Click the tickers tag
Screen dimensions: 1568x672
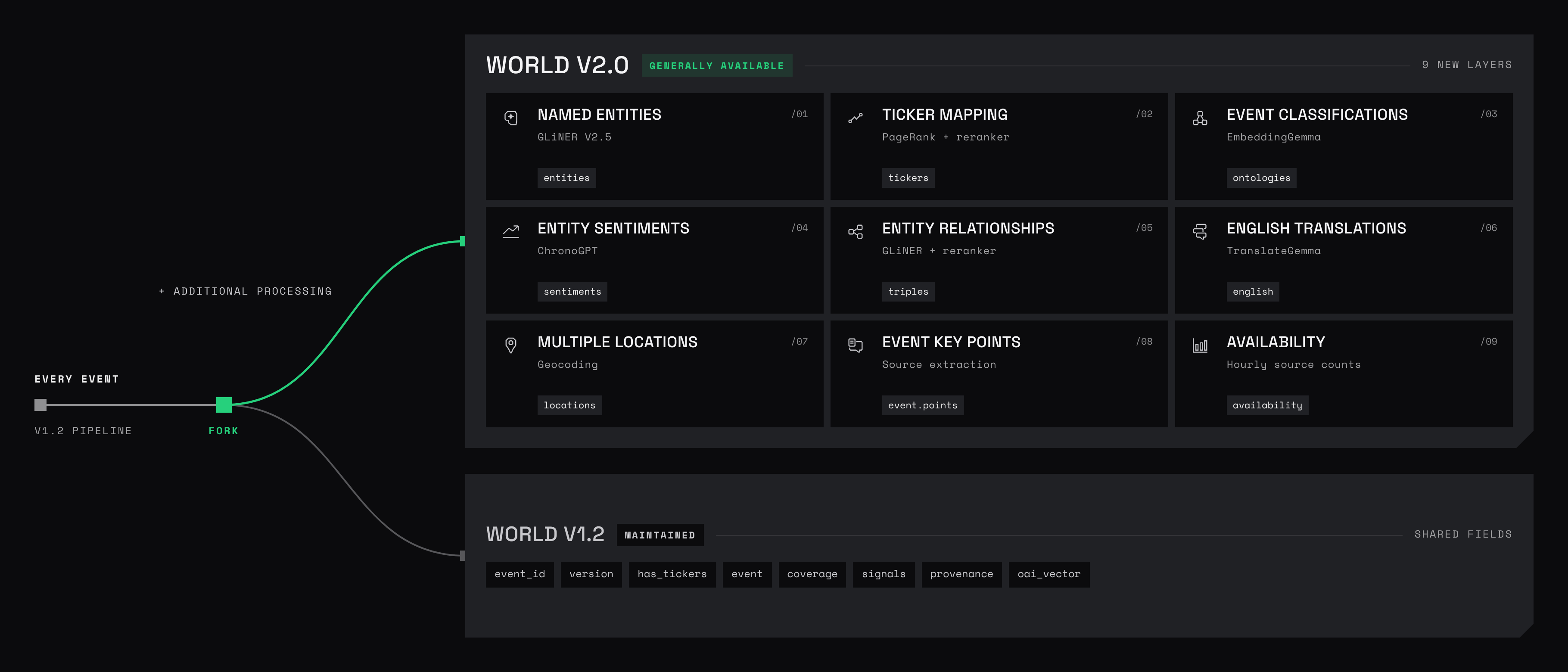tap(908, 178)
